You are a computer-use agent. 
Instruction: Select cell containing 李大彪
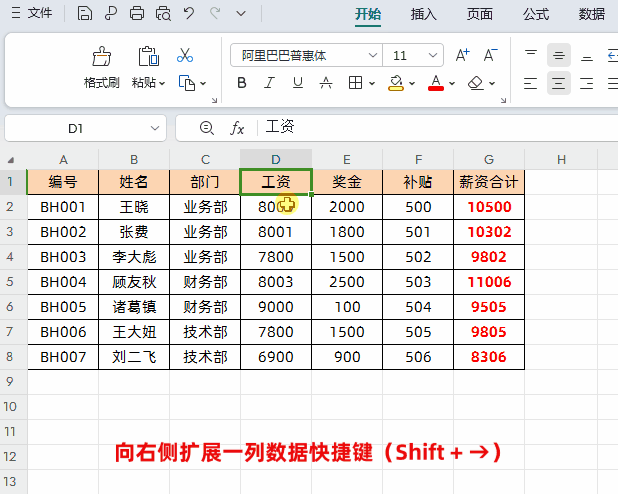(x=134, y=257)
